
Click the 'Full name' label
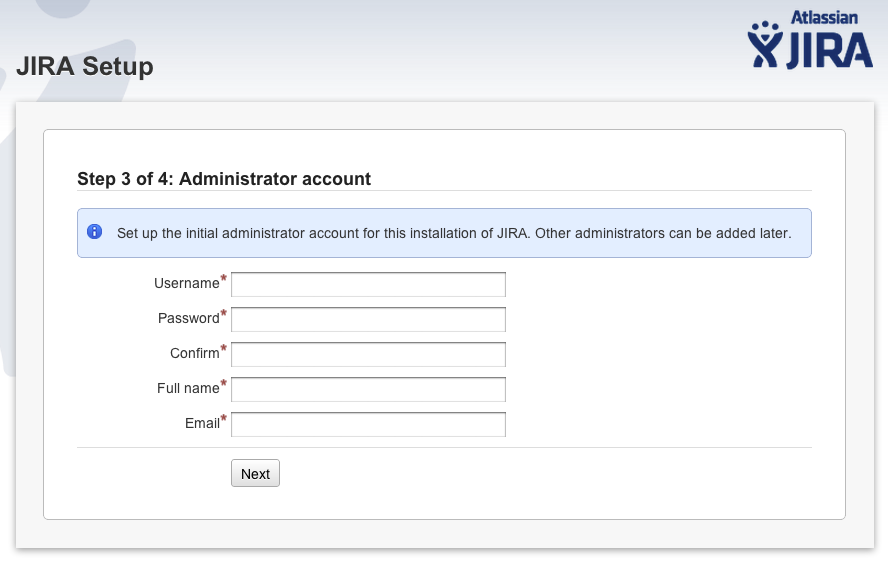(188, 388)
